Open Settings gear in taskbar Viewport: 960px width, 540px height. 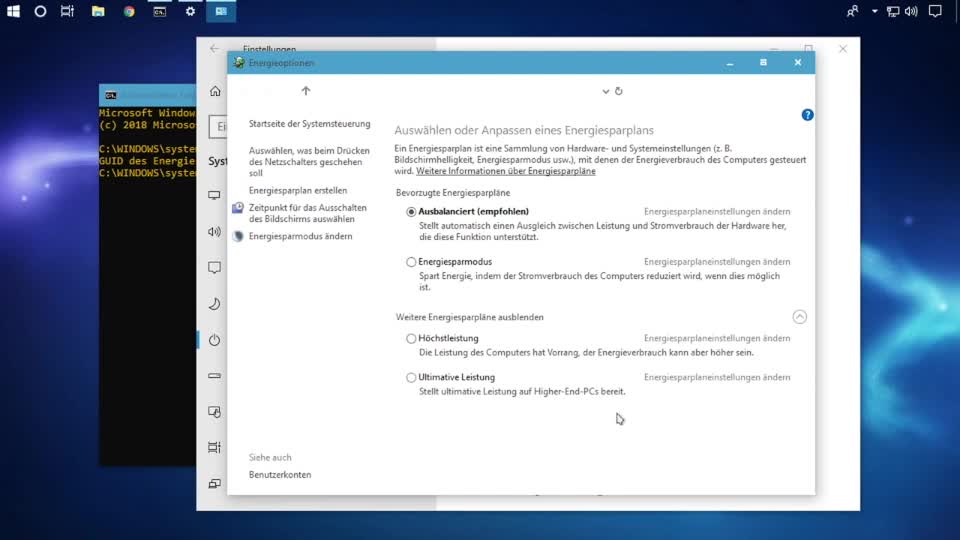tap(190, 11)
